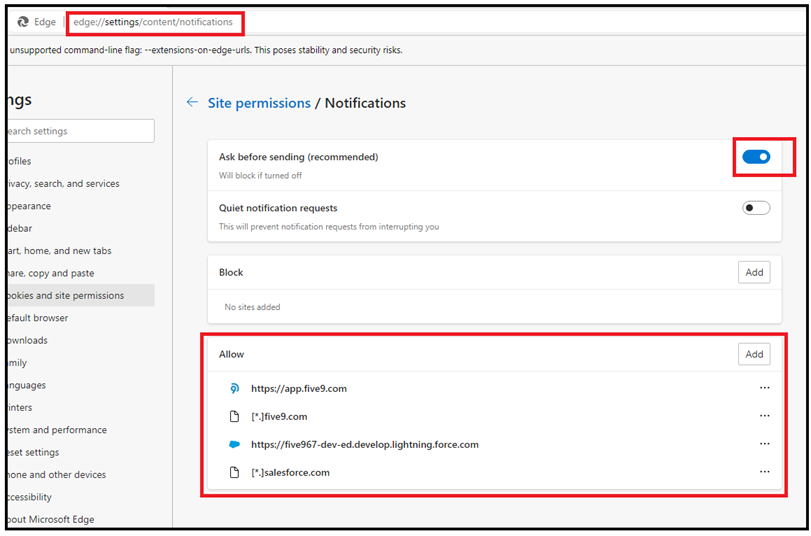Select Cookies and site permissions section
The width and height of the screenshot is (811, 536).
[81, 295]
